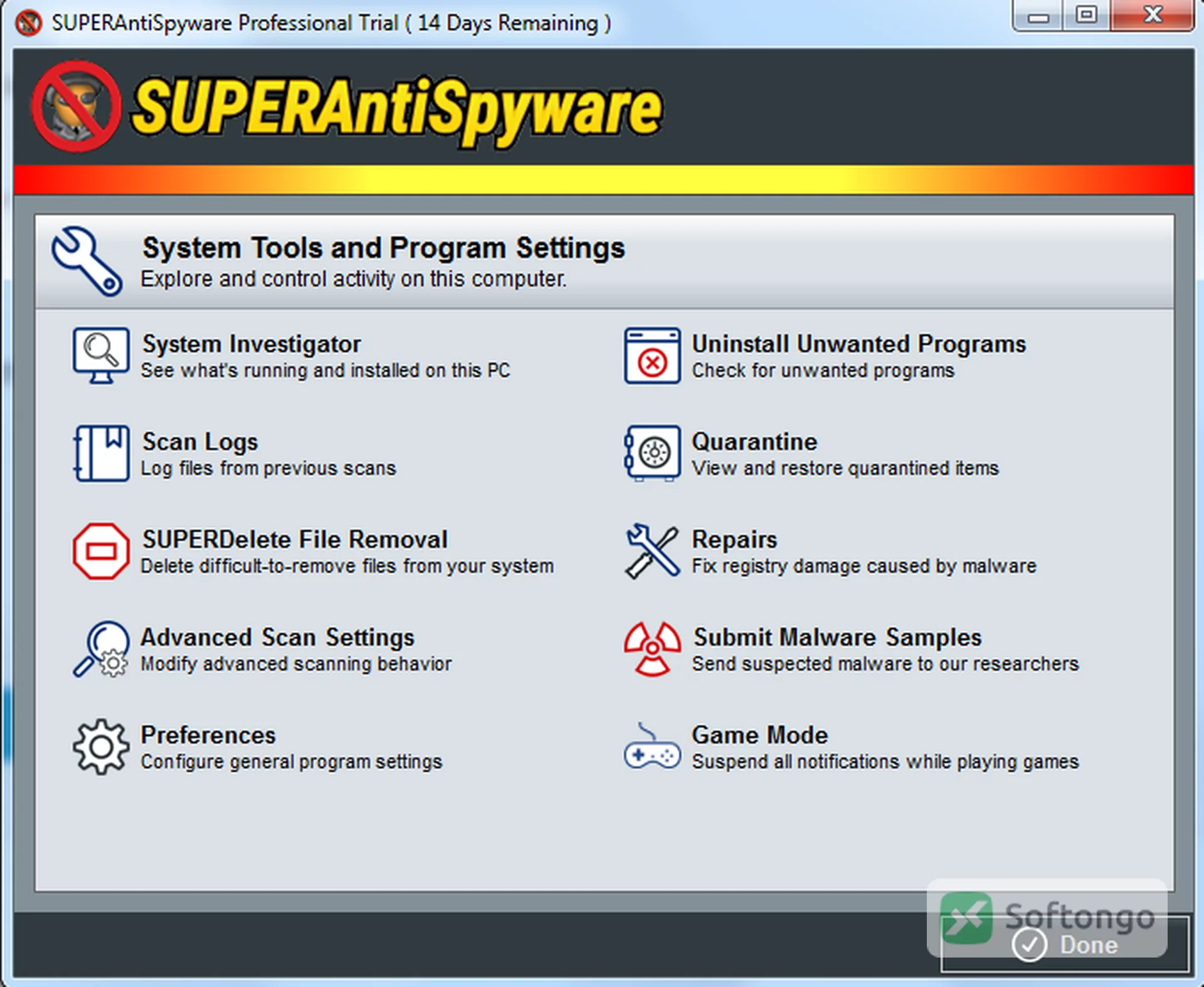
Task: Click 'Explore and control activity on this computer.'
Action: 353,279
